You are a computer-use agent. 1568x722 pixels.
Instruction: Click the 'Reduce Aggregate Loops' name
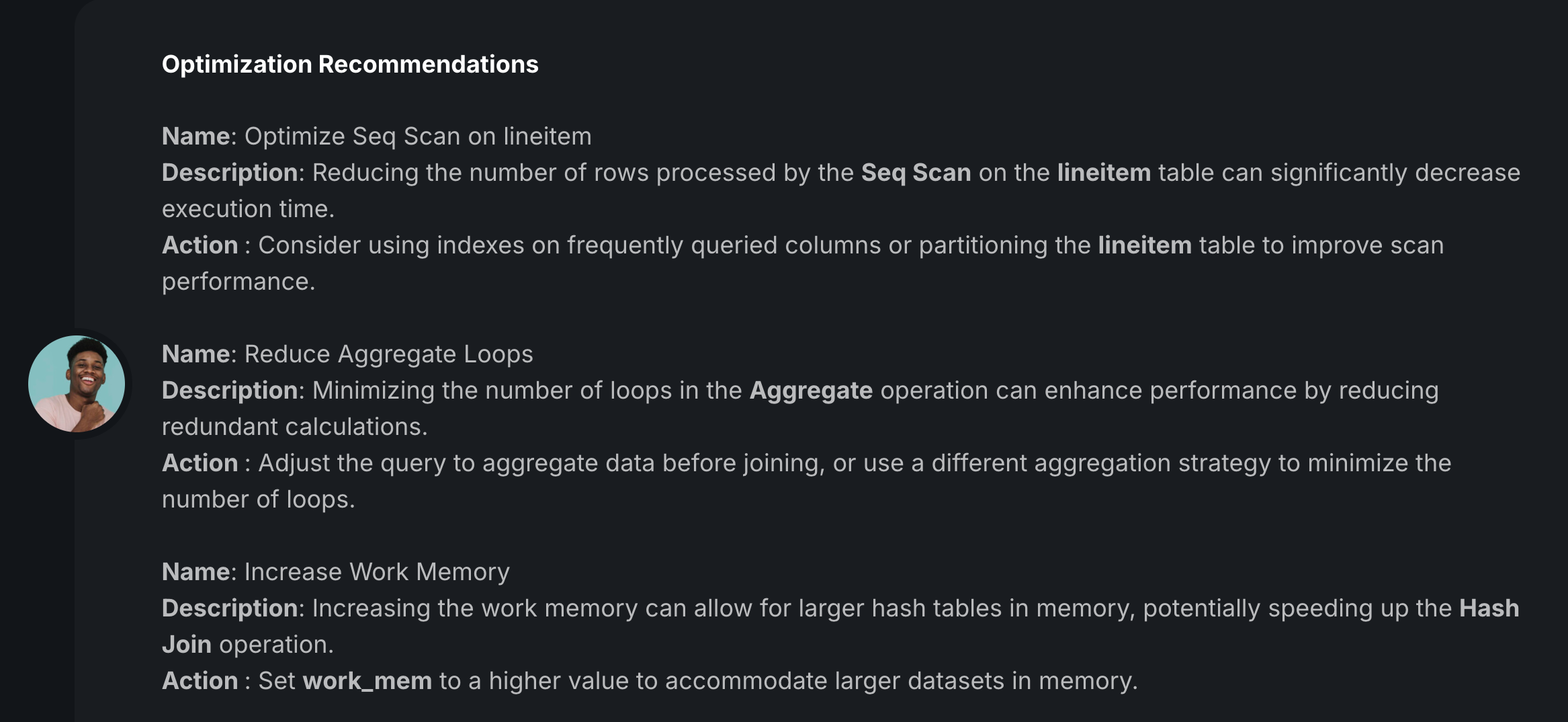389,354
